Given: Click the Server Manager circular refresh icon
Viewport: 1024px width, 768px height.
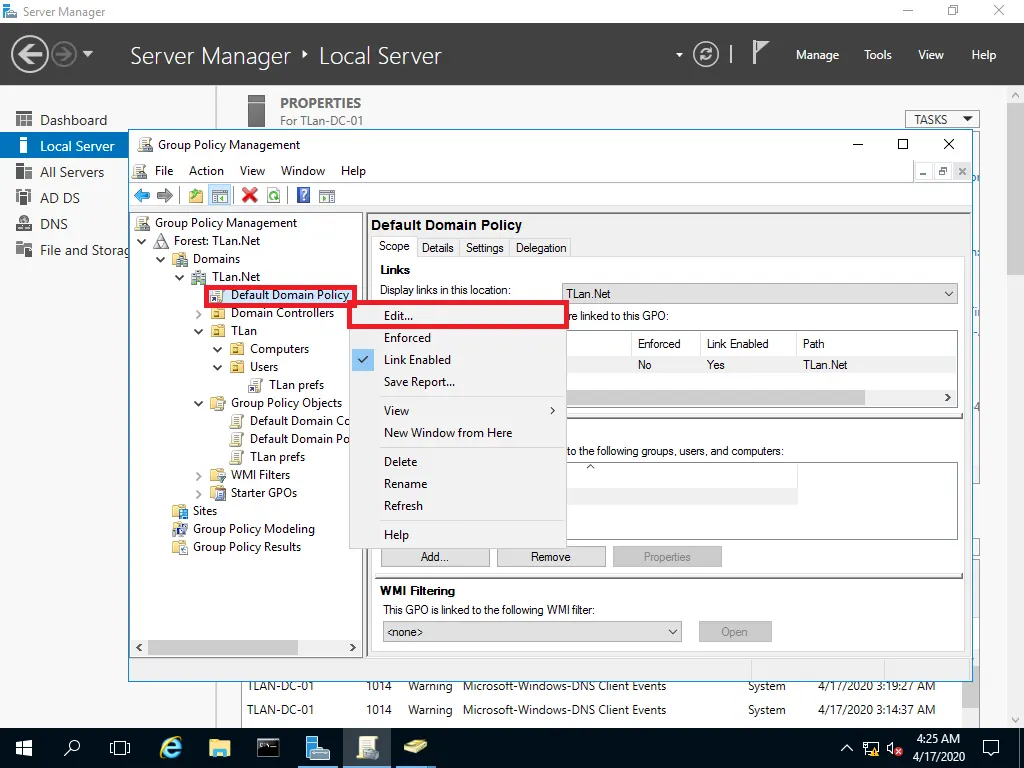Looking at the screenshot, I should (x=706, y=54).
